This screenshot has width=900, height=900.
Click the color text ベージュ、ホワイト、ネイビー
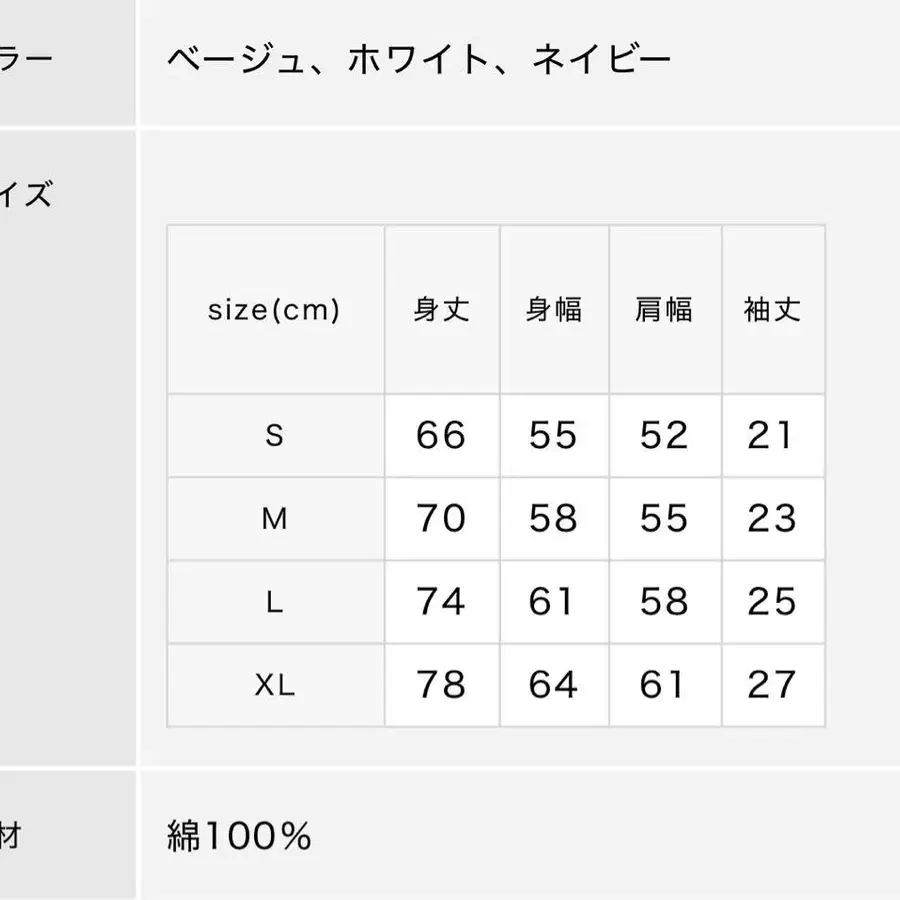click(418, 62)
